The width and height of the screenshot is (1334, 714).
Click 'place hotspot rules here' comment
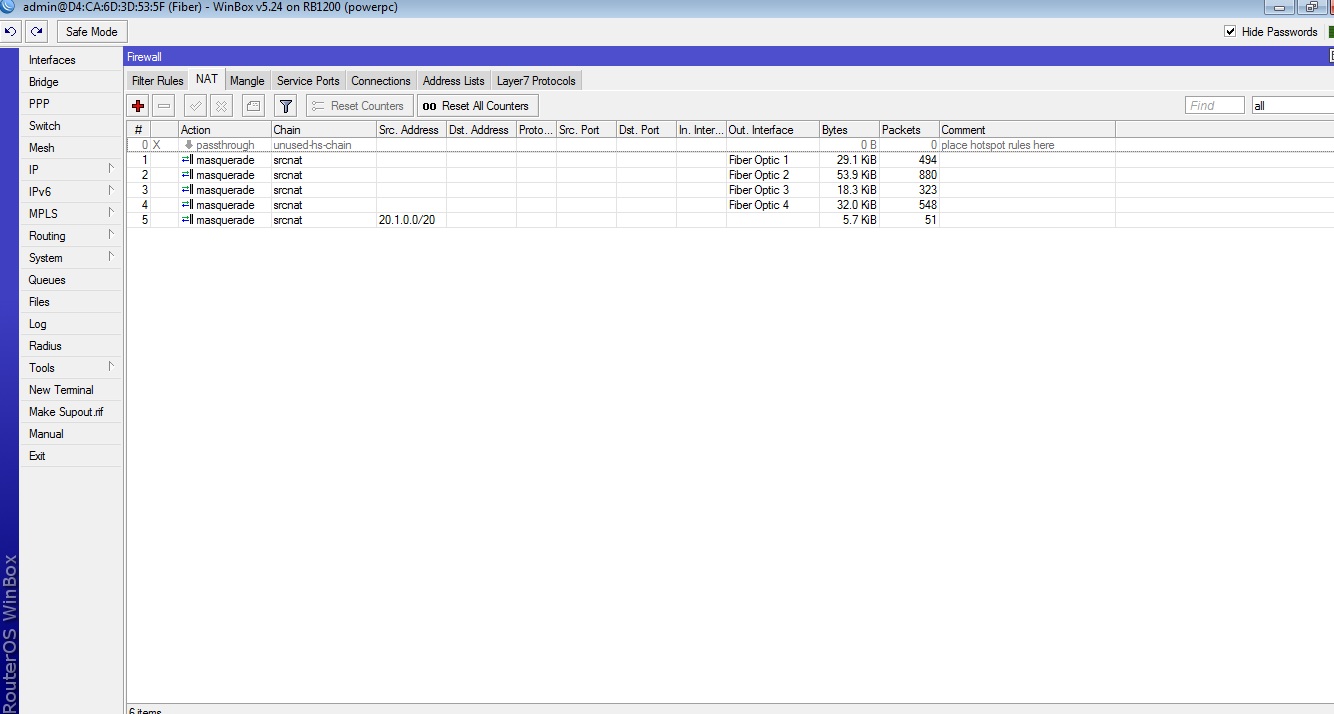pos(998,145)
